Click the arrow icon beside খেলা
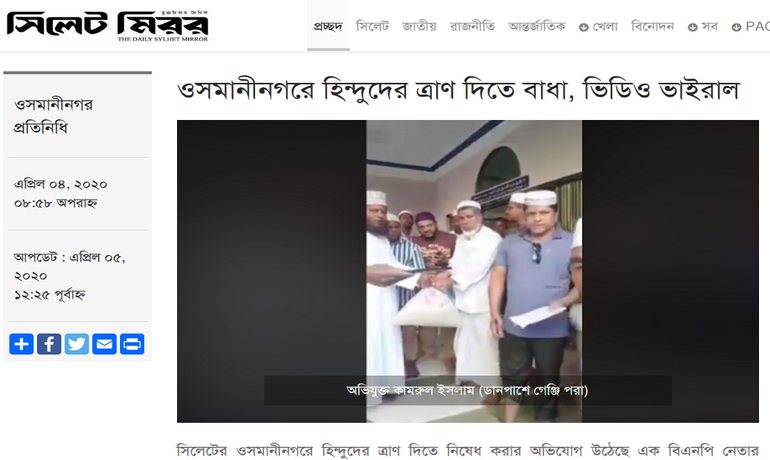Viewport: 770px width, 460px height. pyautogui.click(x=583, y=27)
